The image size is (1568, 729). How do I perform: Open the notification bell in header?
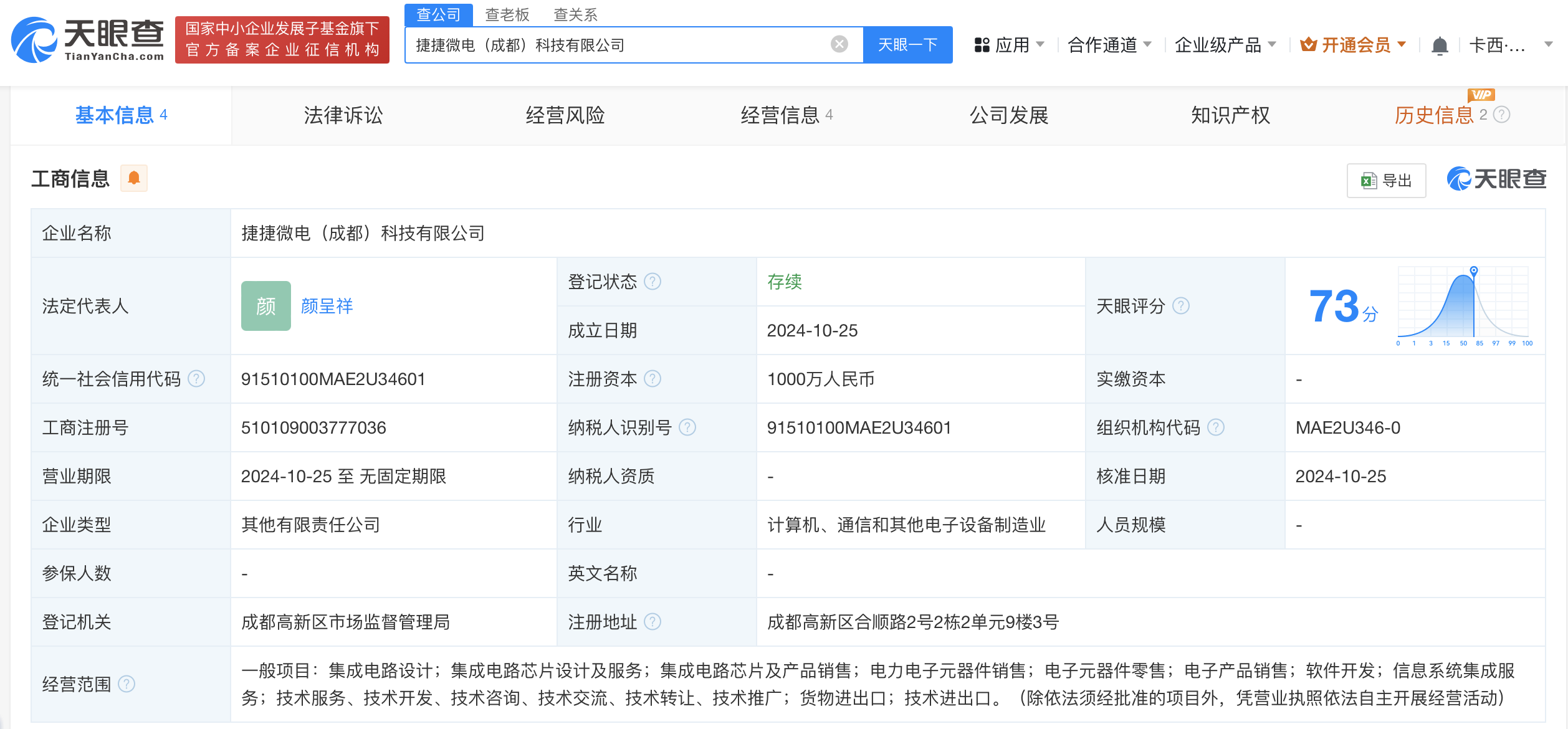click(1440, 45)
